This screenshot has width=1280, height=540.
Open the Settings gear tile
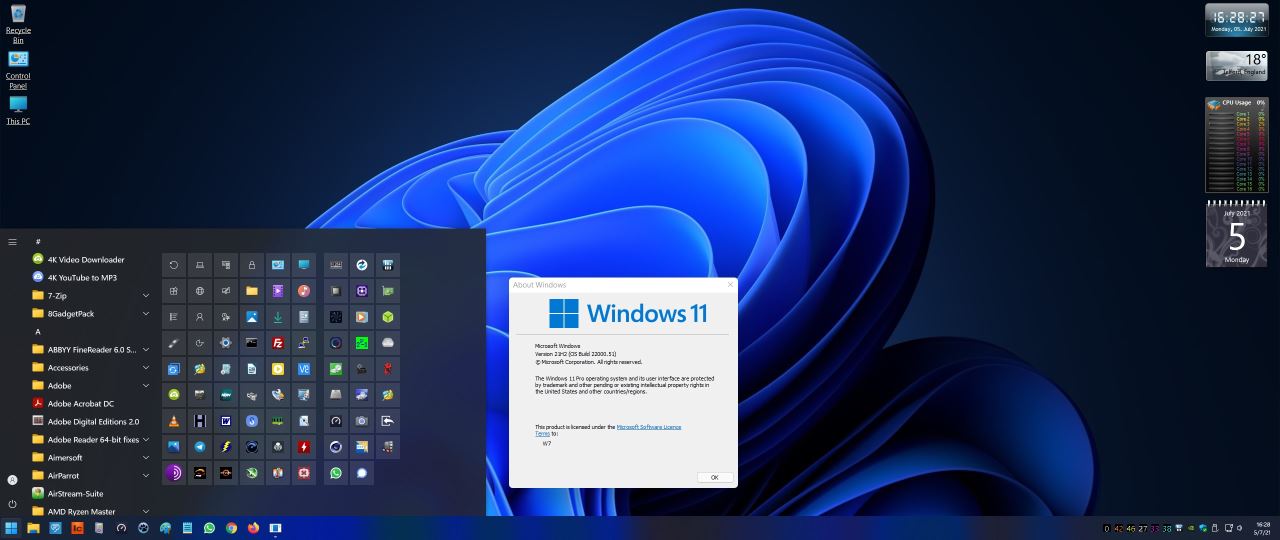tap(226, 343)
